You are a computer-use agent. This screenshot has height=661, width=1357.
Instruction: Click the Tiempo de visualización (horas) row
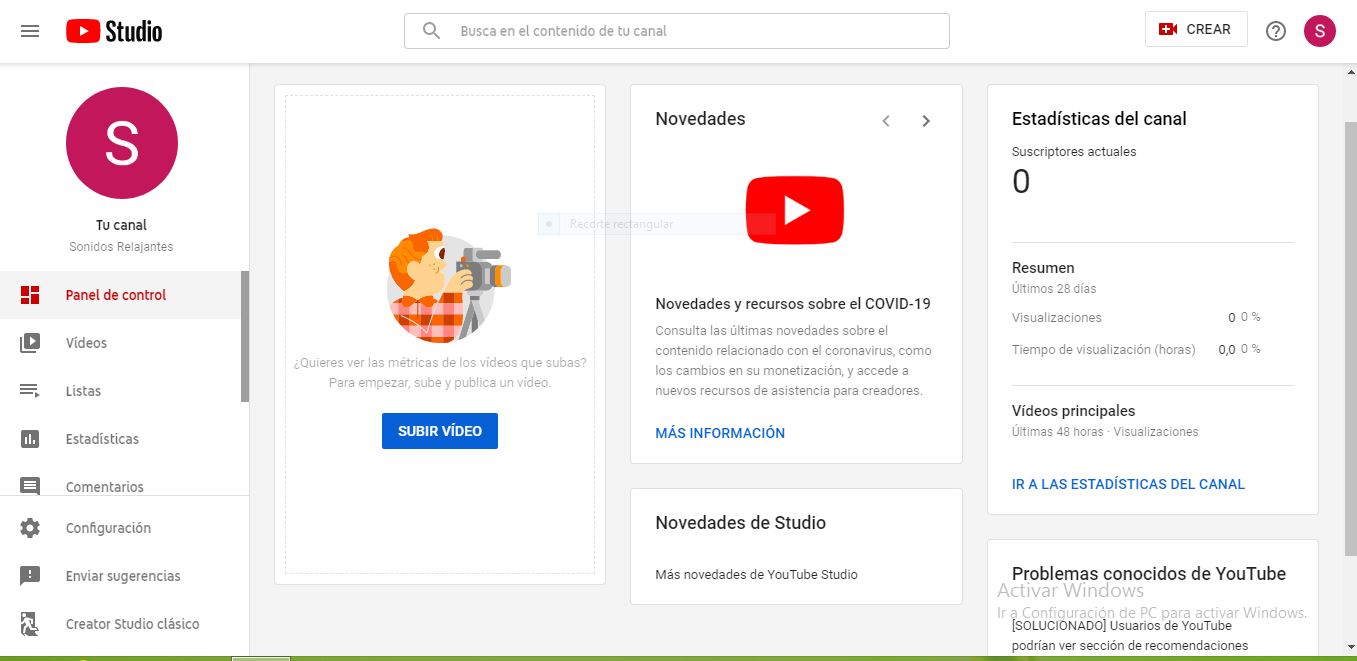(x=1153, y=349)
